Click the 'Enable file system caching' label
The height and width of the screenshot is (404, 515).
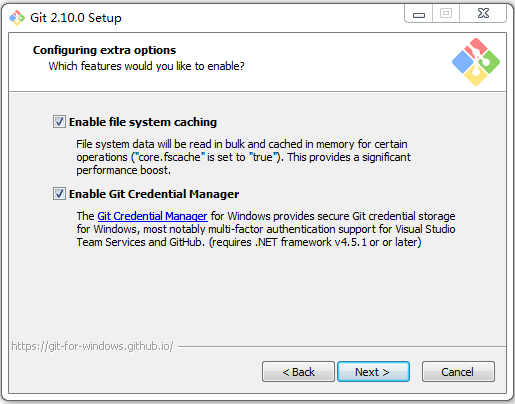click(x=143, y=122)
